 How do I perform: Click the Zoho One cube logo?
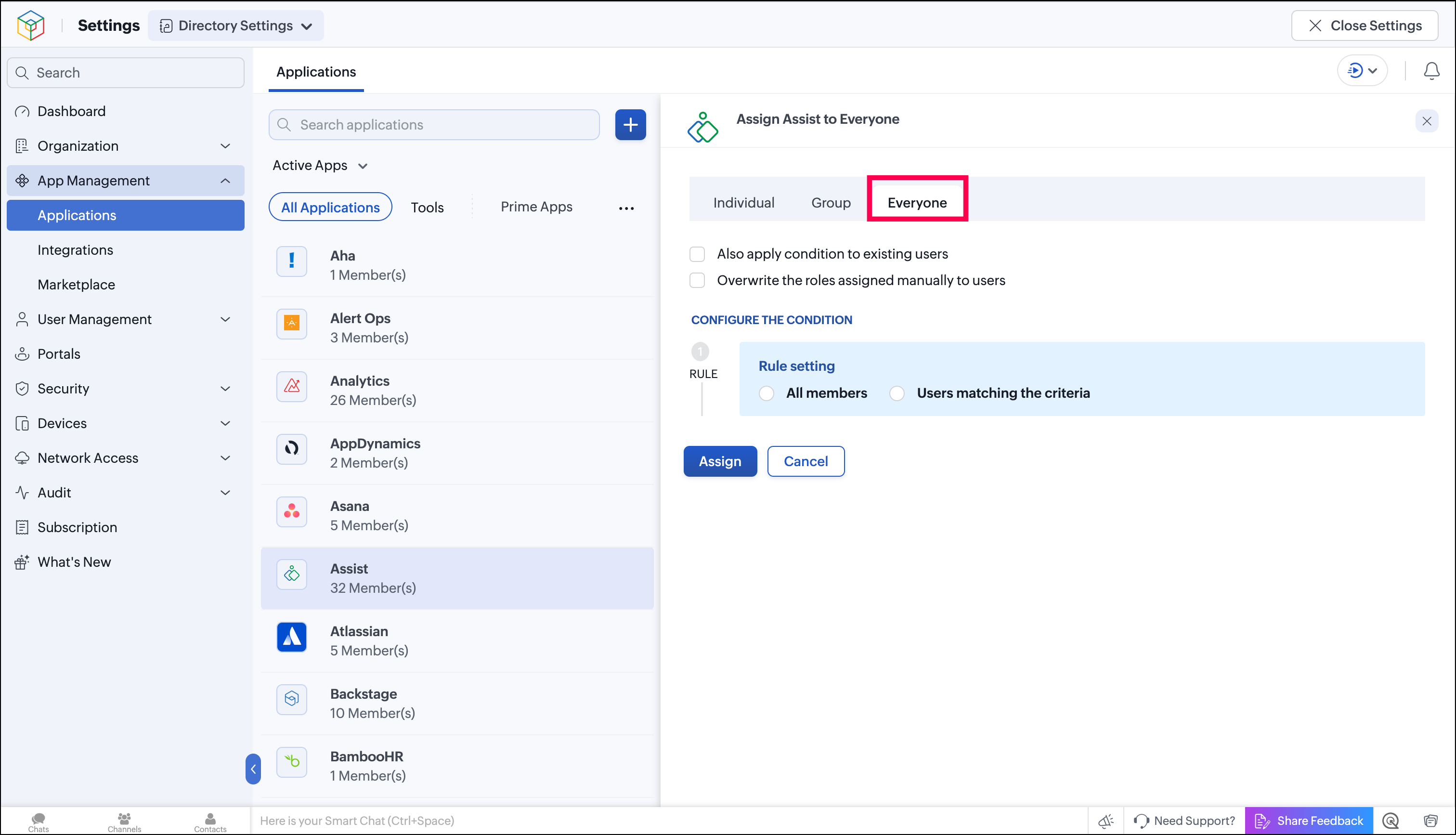pyautogui.click(x=30, y=25)
